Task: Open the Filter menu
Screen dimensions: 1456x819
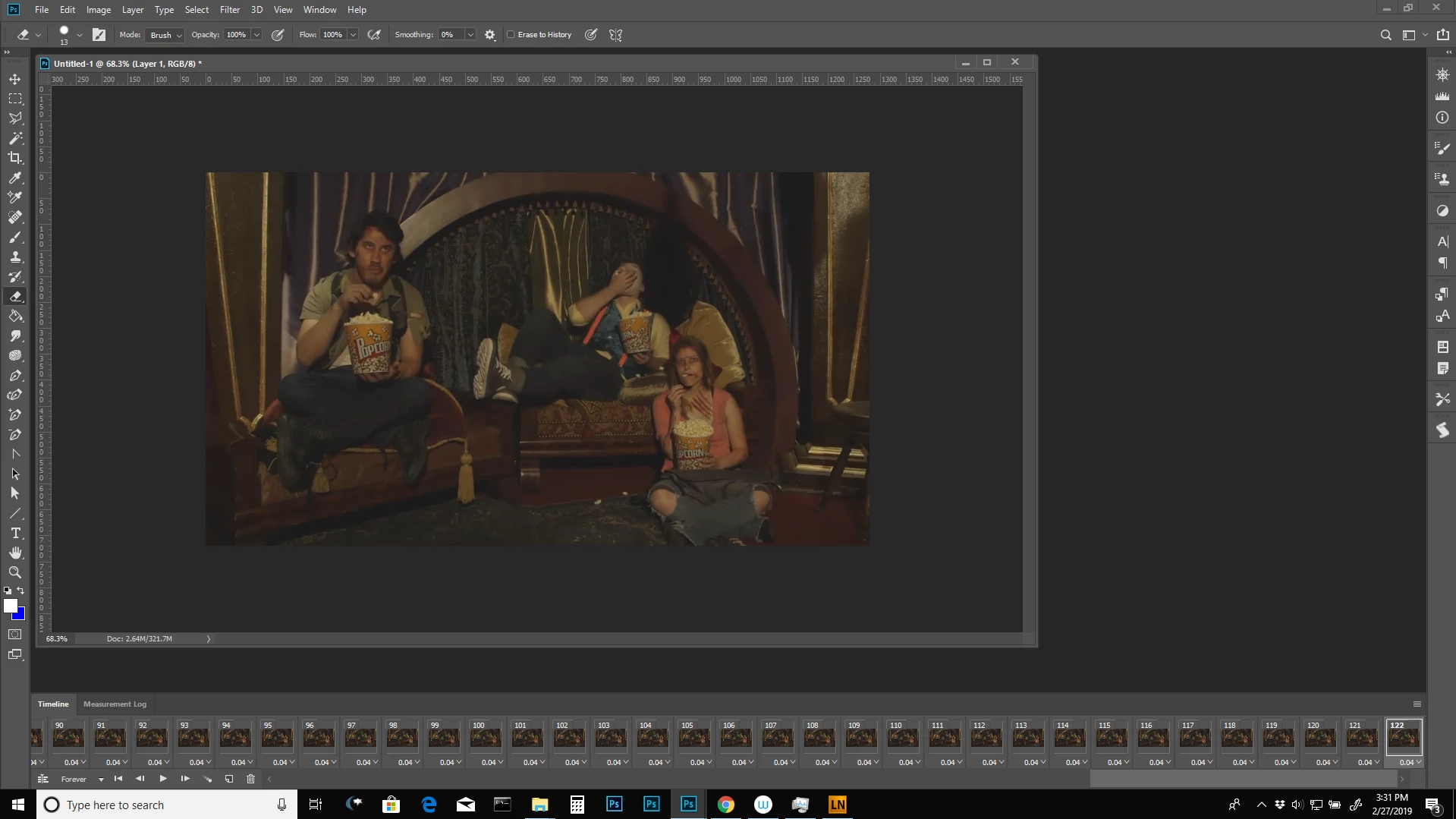Action: tap(230, 10)
